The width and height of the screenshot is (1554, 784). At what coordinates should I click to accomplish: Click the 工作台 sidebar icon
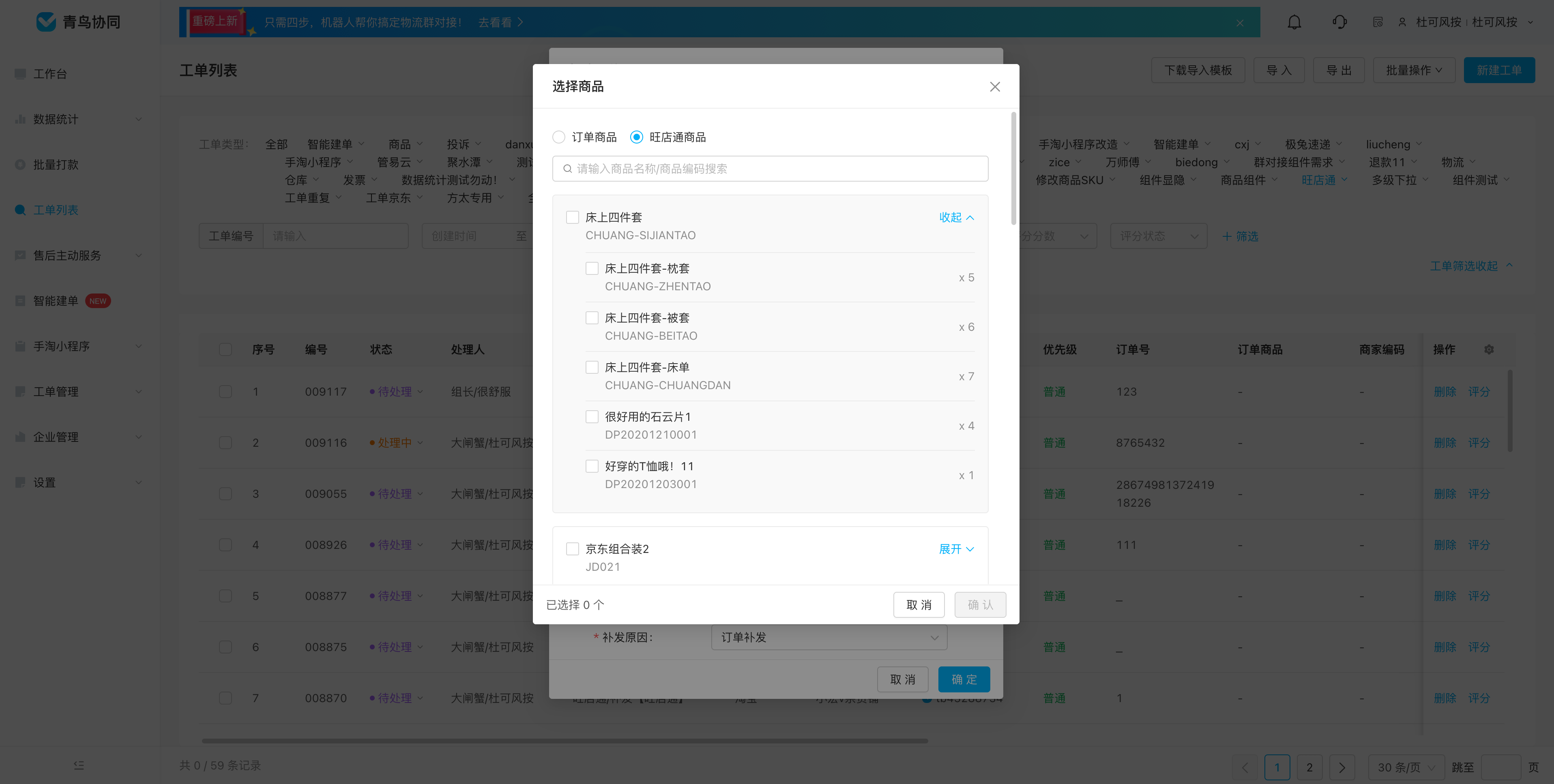coord(20,73)
